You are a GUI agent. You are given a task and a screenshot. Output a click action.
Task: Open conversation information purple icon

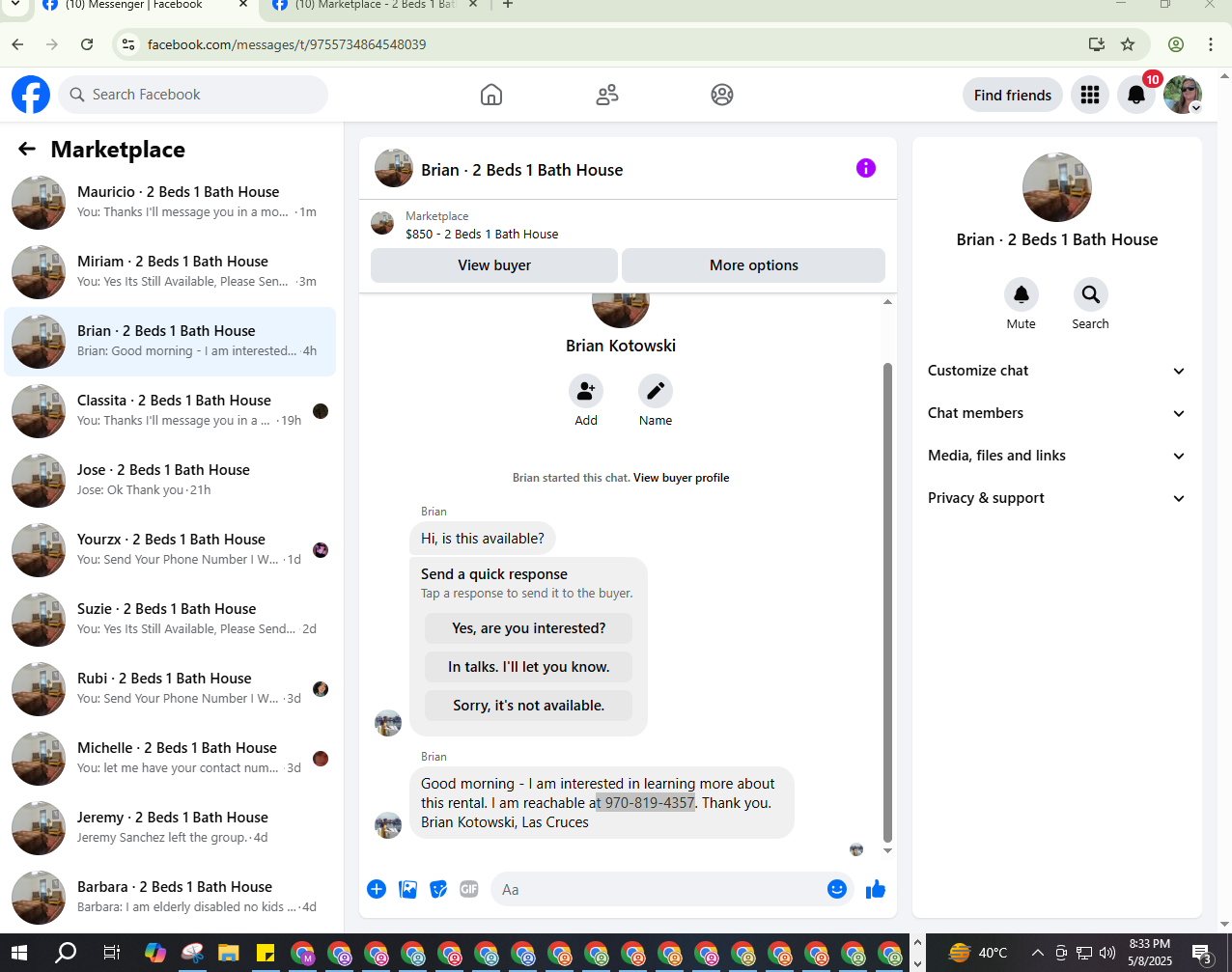(866, 168)
